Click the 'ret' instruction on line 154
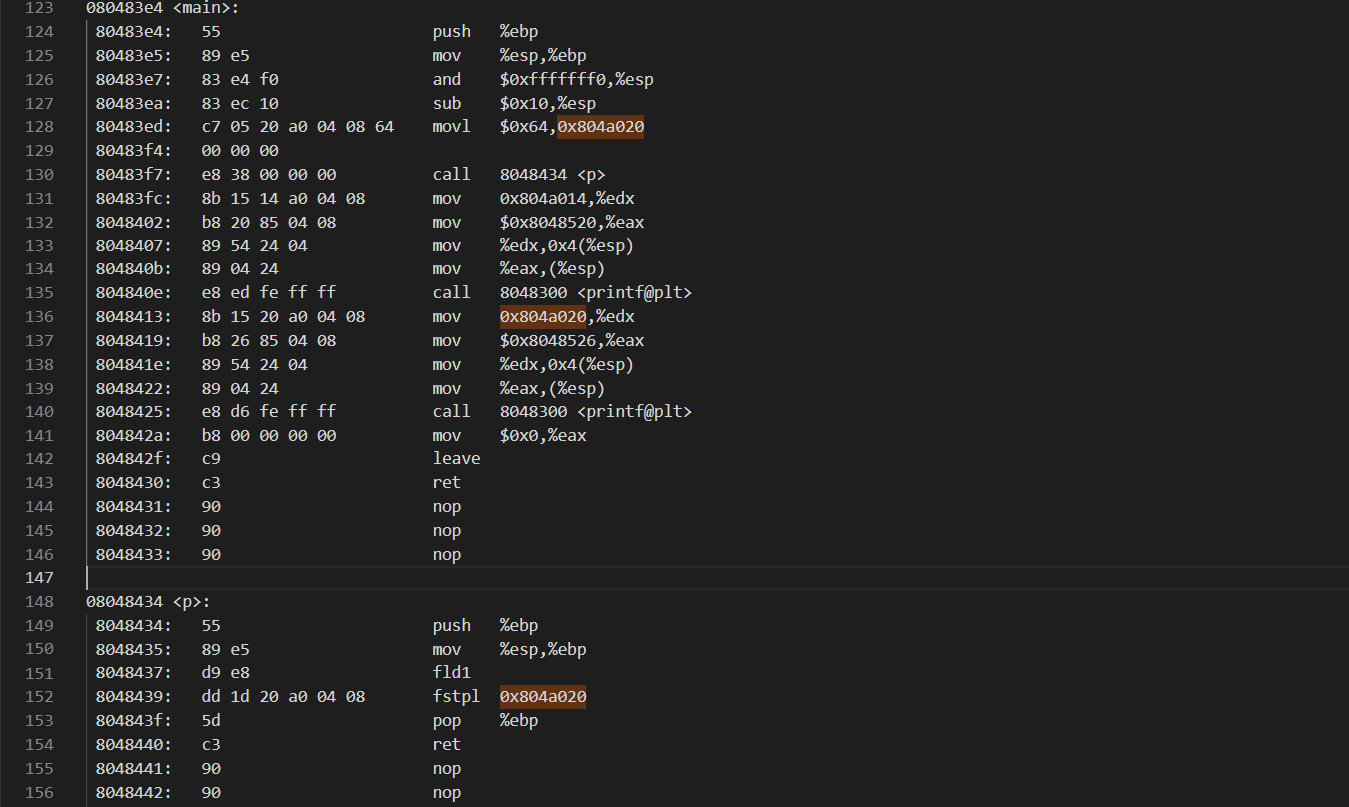The image size is (1349, 807). (x=447, y=745)
